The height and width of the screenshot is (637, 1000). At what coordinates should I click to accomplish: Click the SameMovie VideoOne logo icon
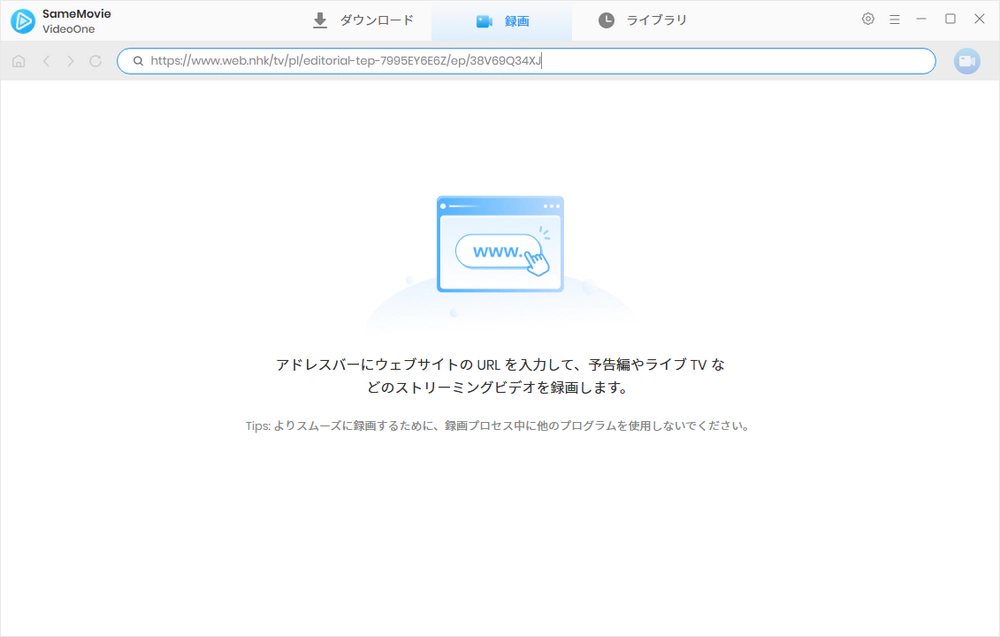(20, 19)
